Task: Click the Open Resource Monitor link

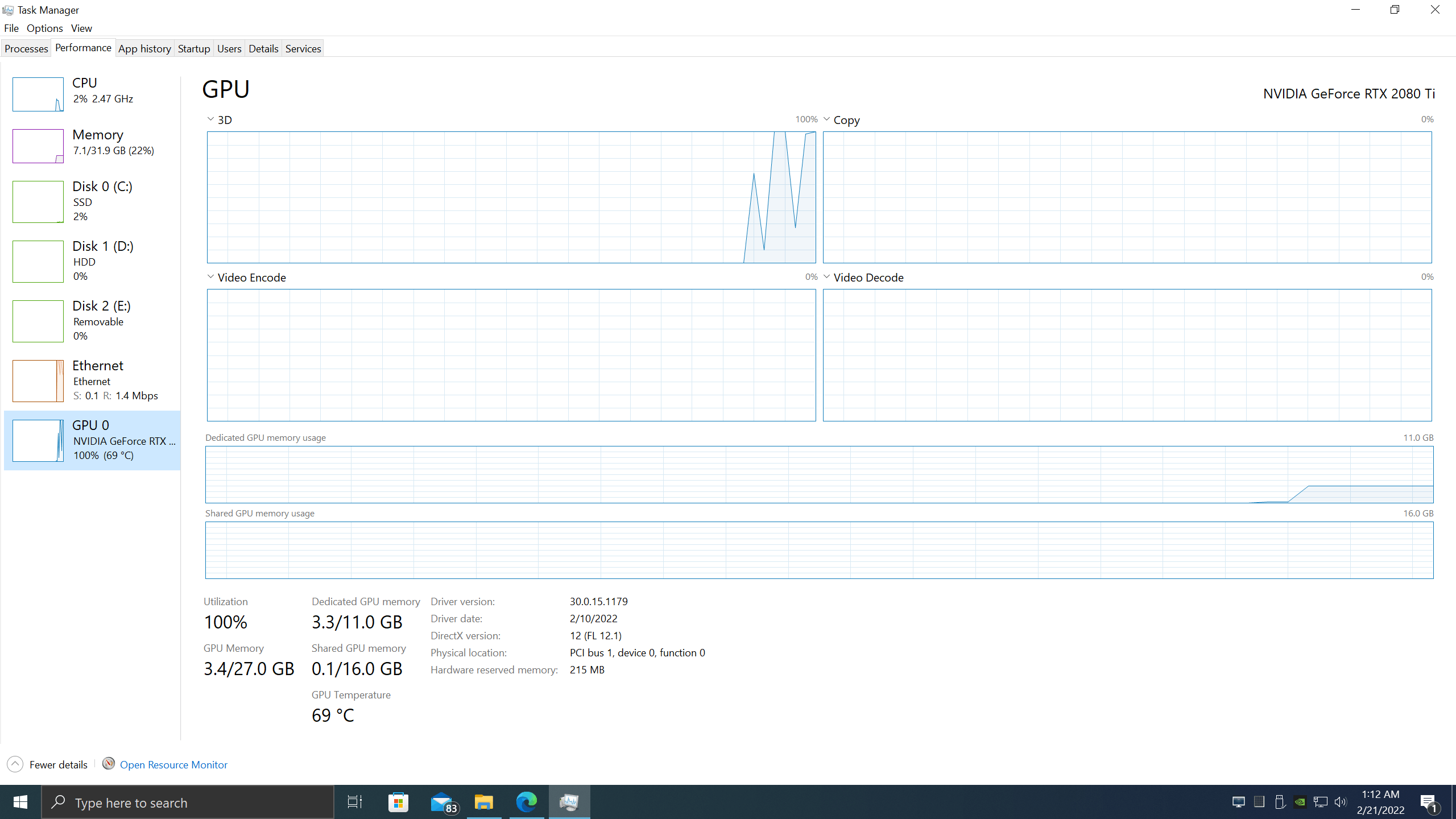Action: pos(173,764)
